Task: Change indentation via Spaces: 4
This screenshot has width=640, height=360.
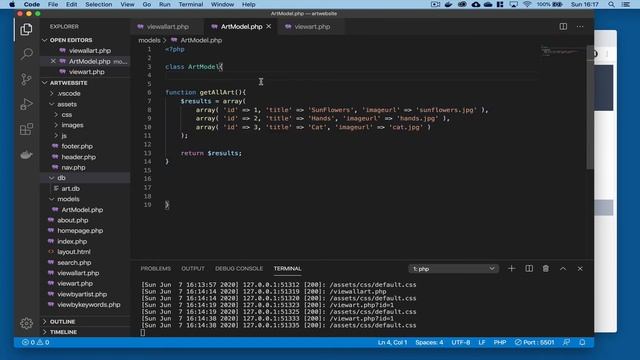Action: (x=429, y=342)
